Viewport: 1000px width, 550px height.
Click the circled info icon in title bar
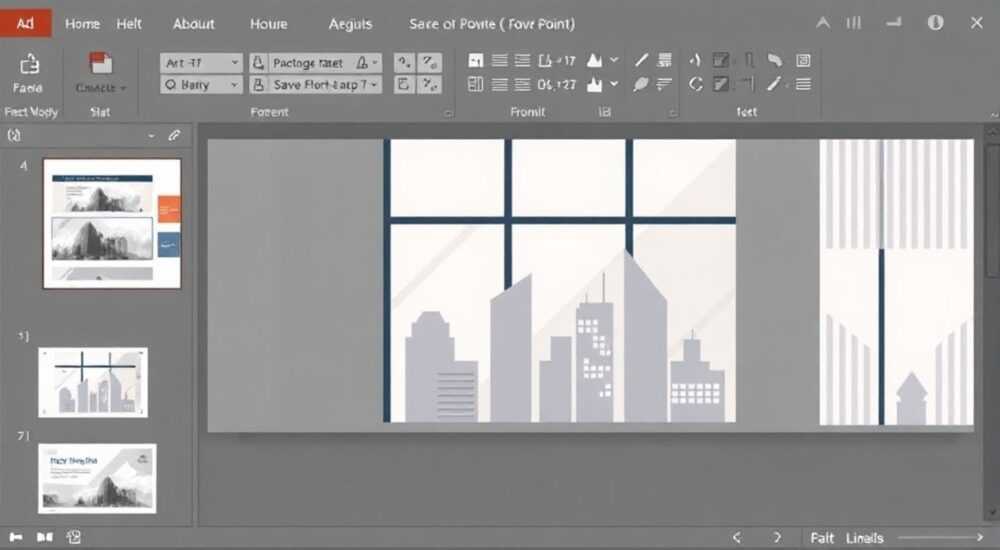point(935,23)
